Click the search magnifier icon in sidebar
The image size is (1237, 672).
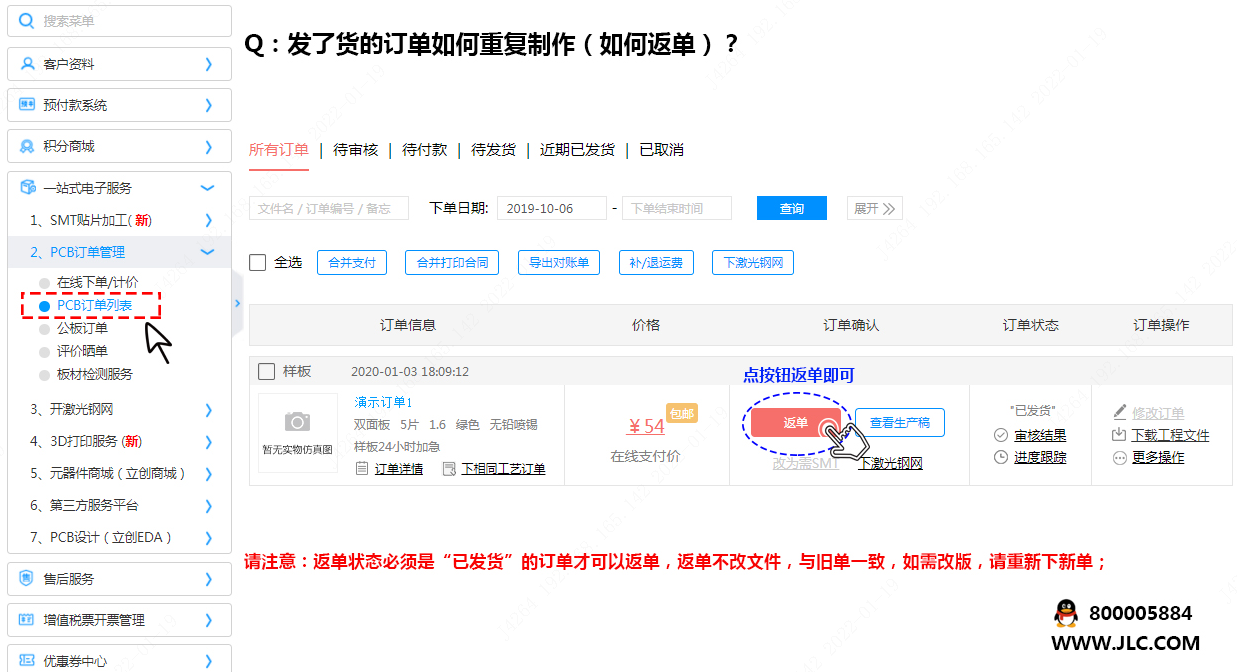click(x=26, y=21)
